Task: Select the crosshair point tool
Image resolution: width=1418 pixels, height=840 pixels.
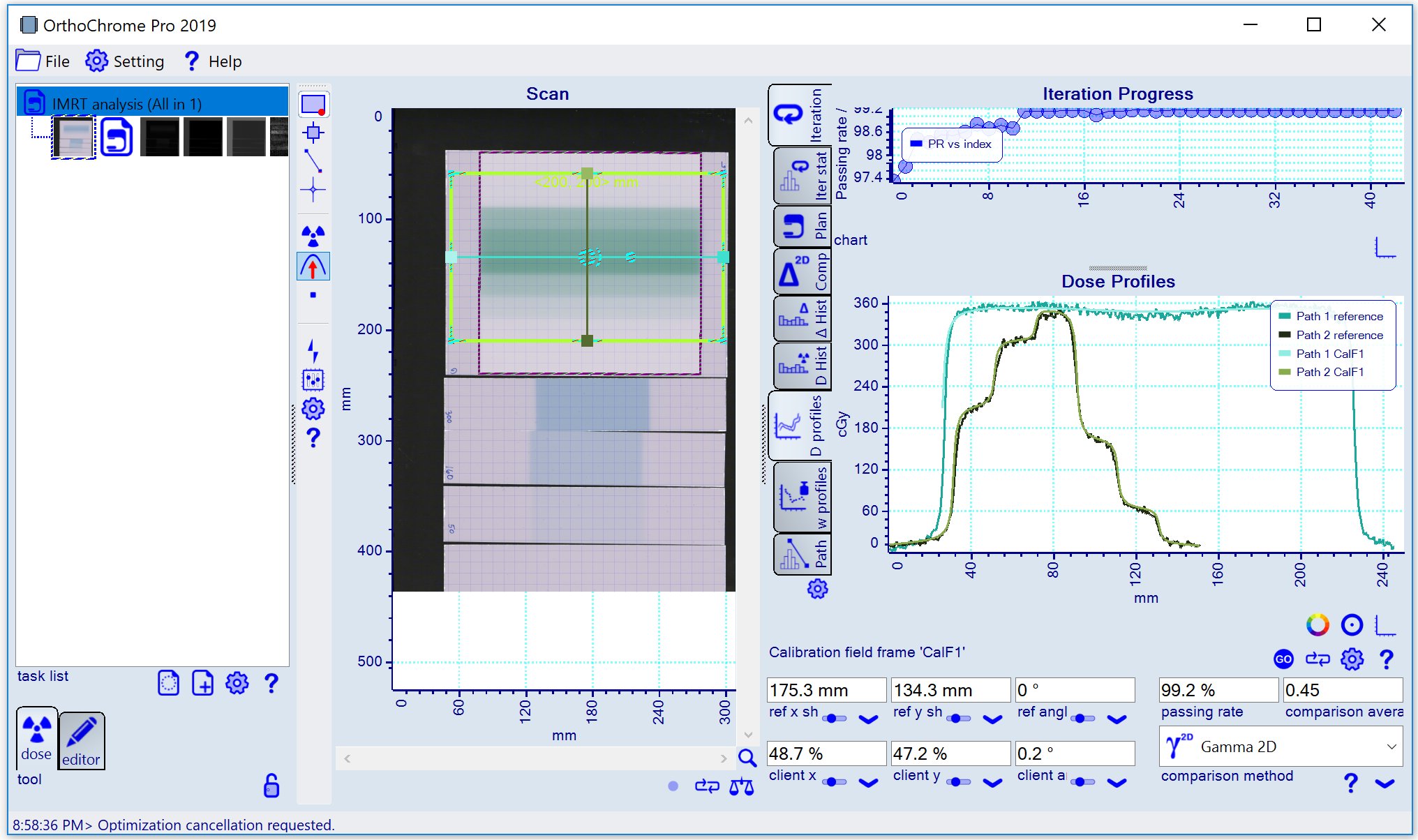Action: [x=313, y=190]
